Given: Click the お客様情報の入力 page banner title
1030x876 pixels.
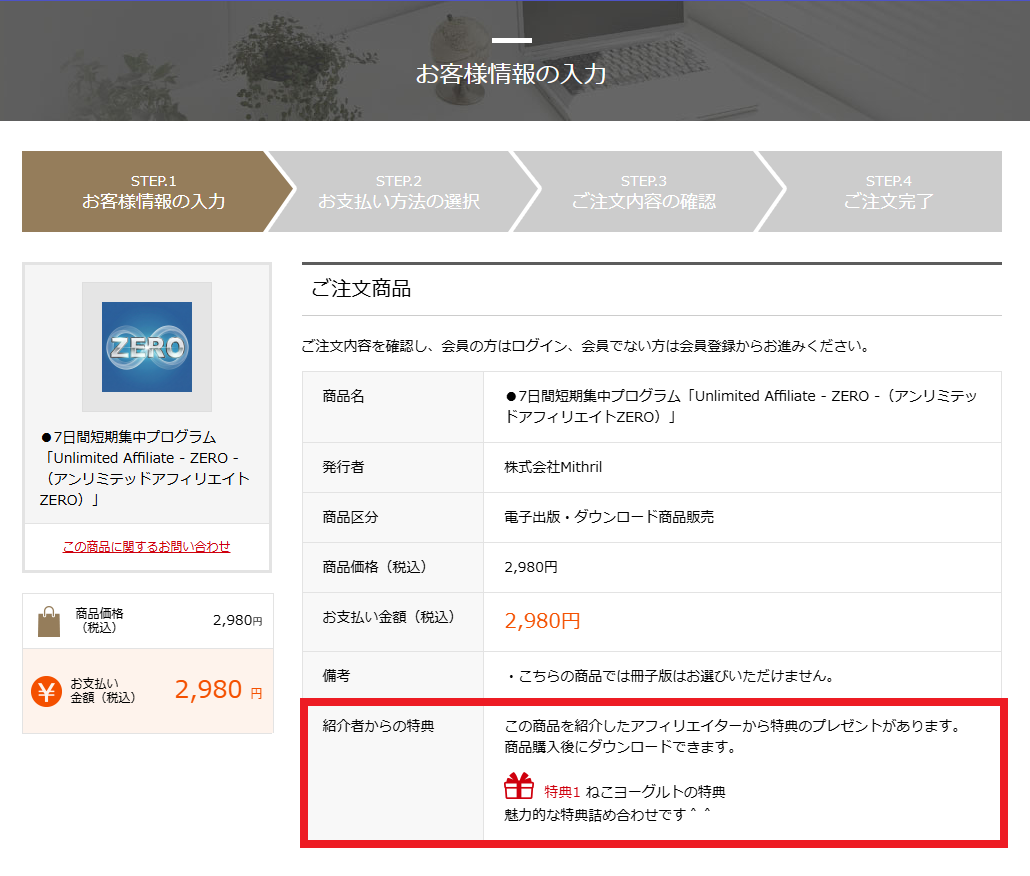Looking at the screenshot, I should (x=511, y=75).
